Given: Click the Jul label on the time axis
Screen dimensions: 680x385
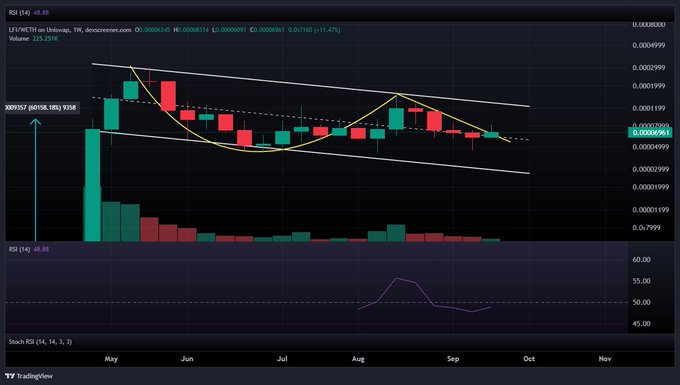Looking at the screenshot, I should pyautogui.click(x=282, y=359).
